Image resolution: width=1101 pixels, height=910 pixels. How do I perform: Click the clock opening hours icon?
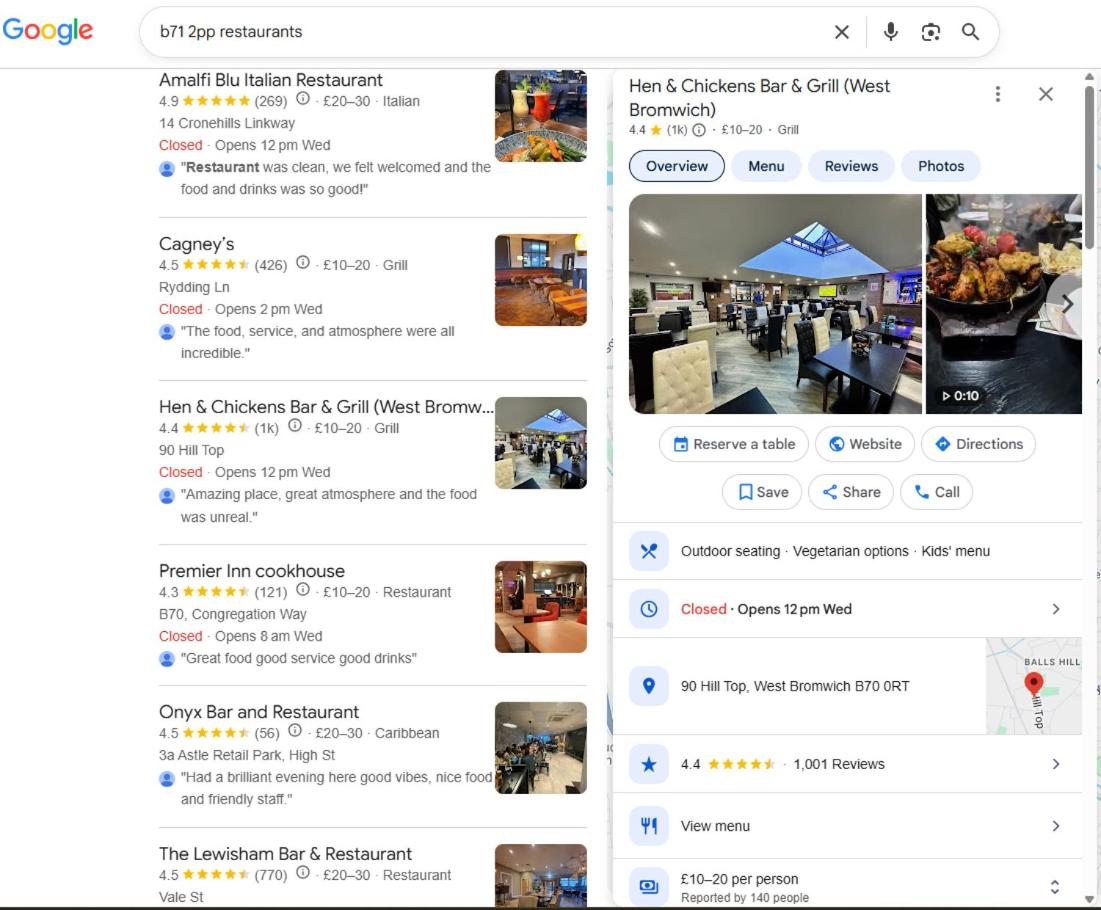[649, 609]
